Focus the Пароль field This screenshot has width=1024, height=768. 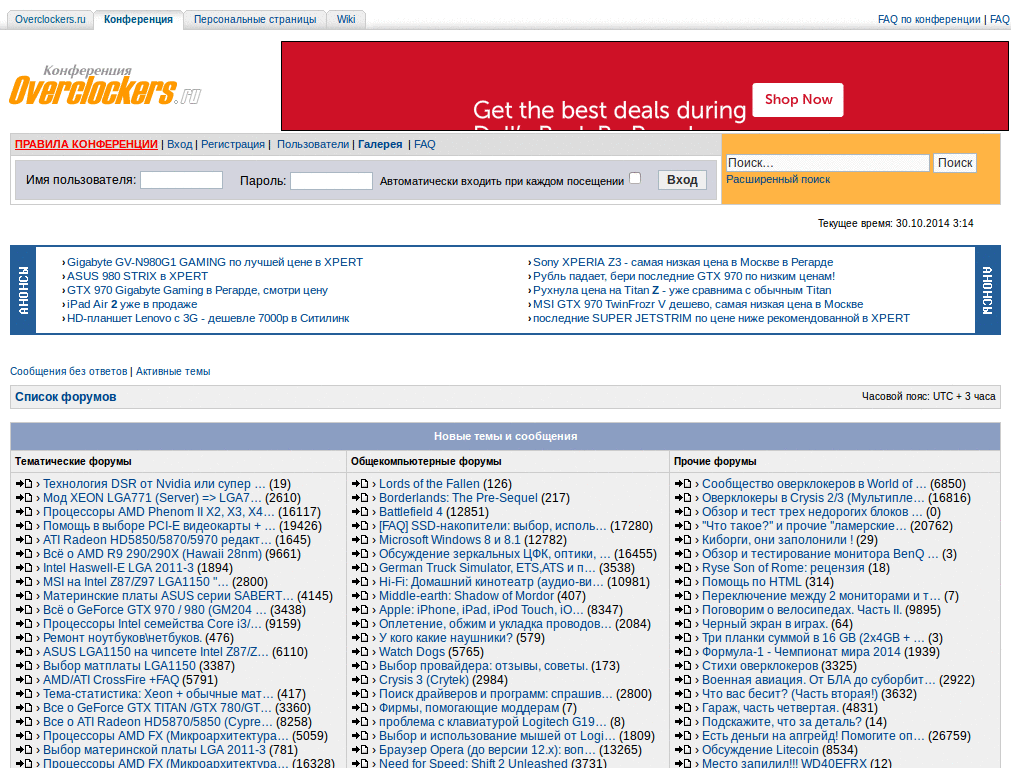tap(331, 181)
